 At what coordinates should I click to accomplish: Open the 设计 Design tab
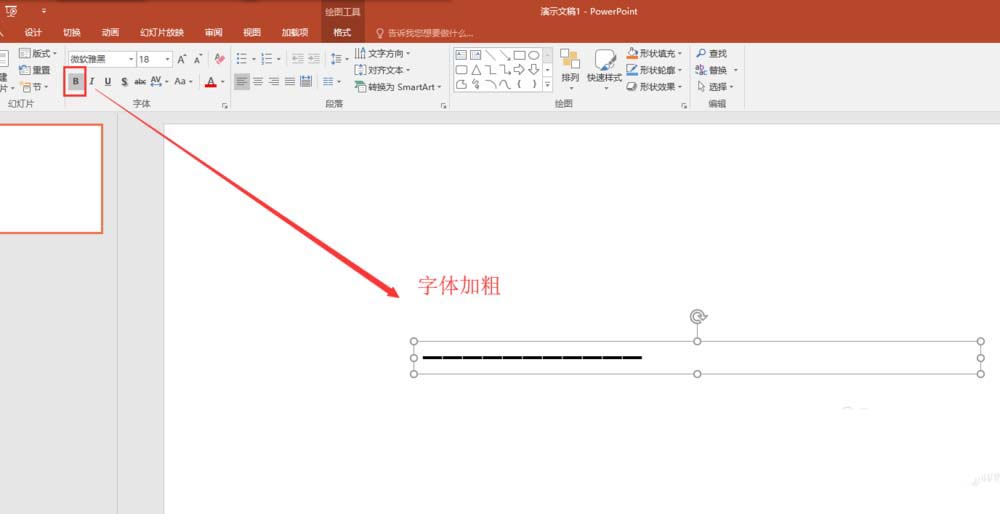33,33
